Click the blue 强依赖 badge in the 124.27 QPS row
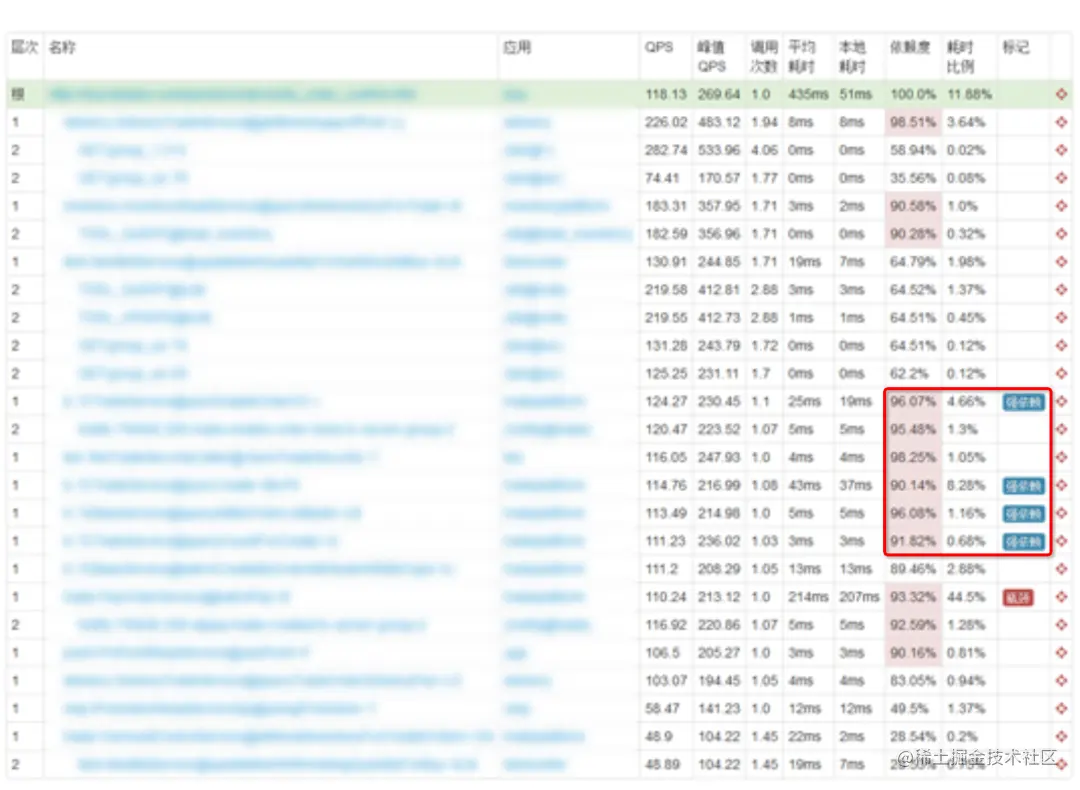Image resolution: width=1080 pixels, height=790 pixels. click(1023, 402)
